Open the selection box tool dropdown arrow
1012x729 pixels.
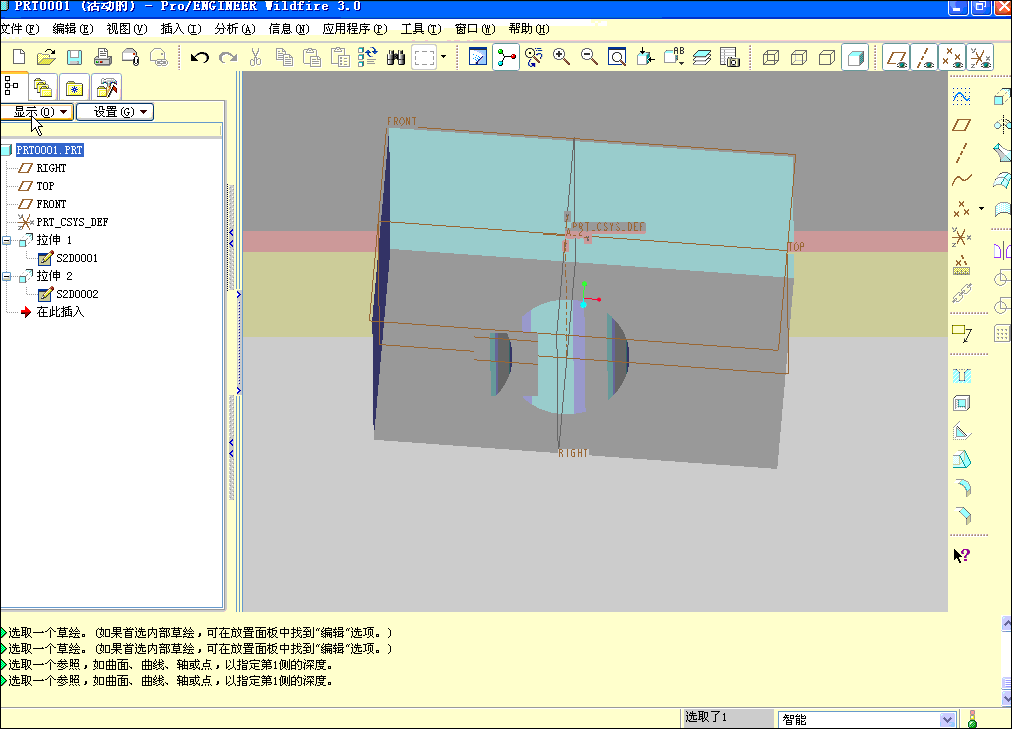point(443,57)
